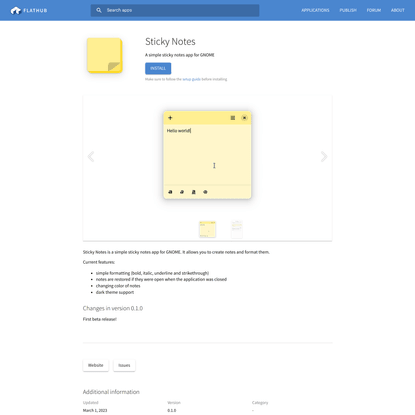Click the plus icon in note screenshot
This screenshot has height=415, width=415.
click(x=170, y=118)
